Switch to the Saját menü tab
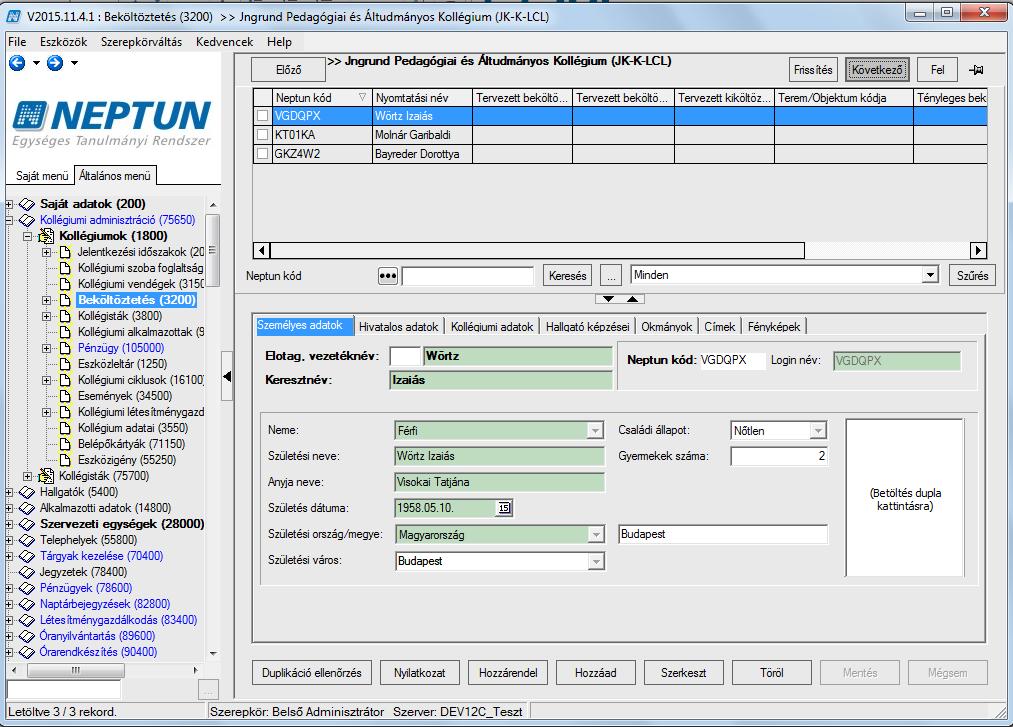Image resolution: width=1013 pixels, height=727 pixels. (42, 176)
